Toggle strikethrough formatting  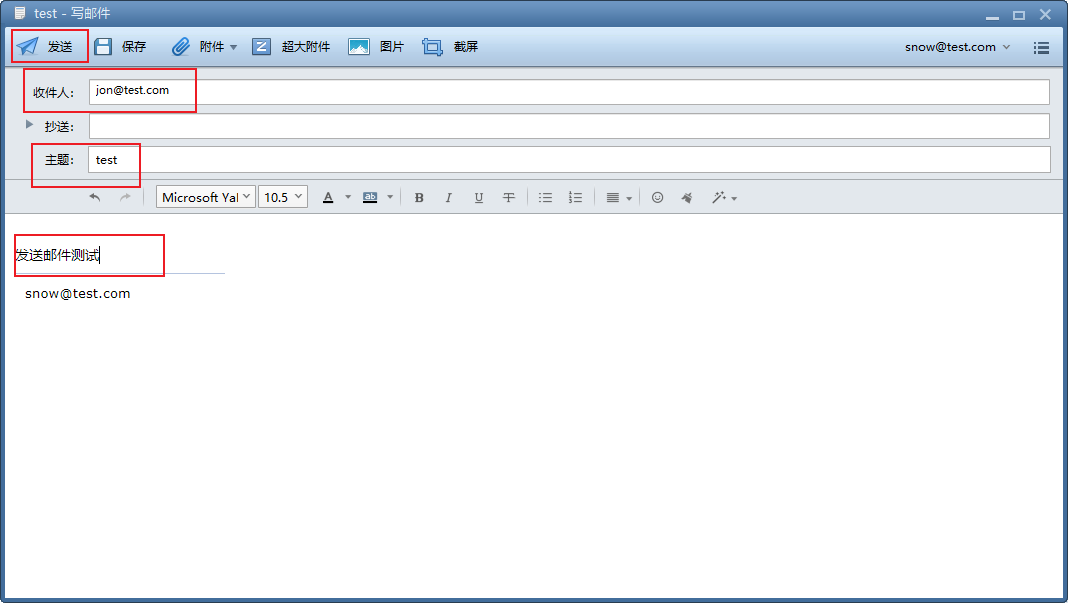click(x=509, y=198)
